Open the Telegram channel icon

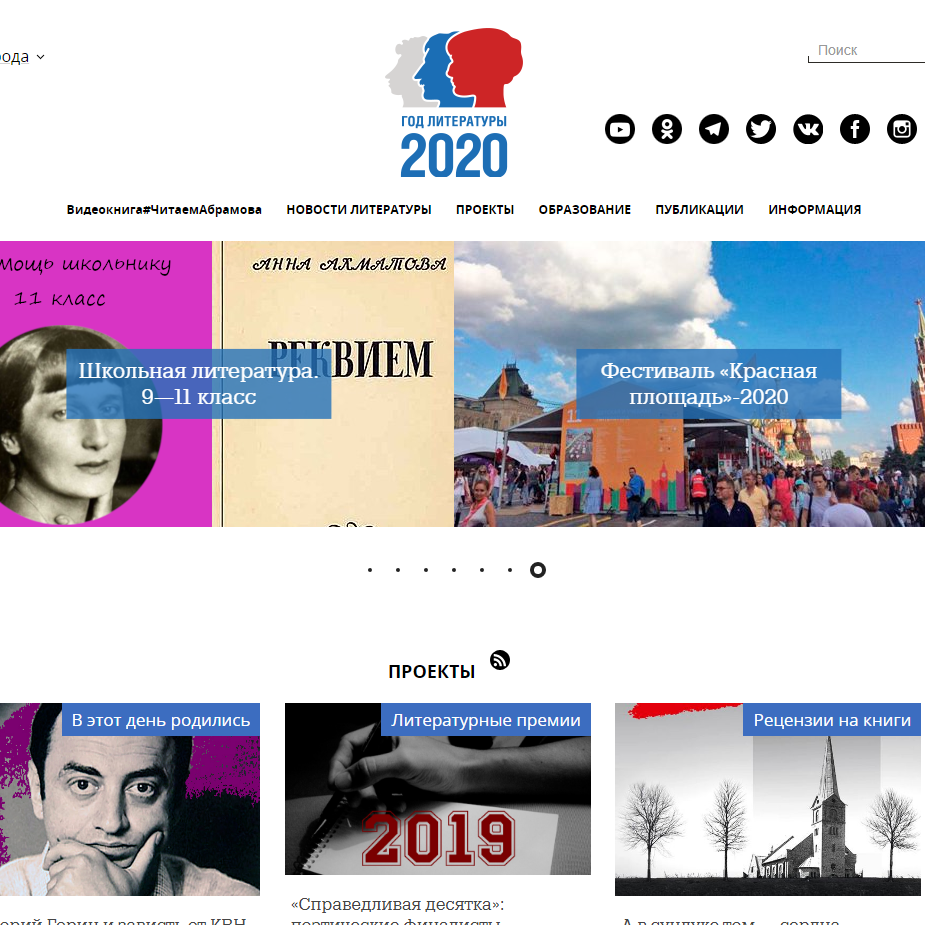714,129
